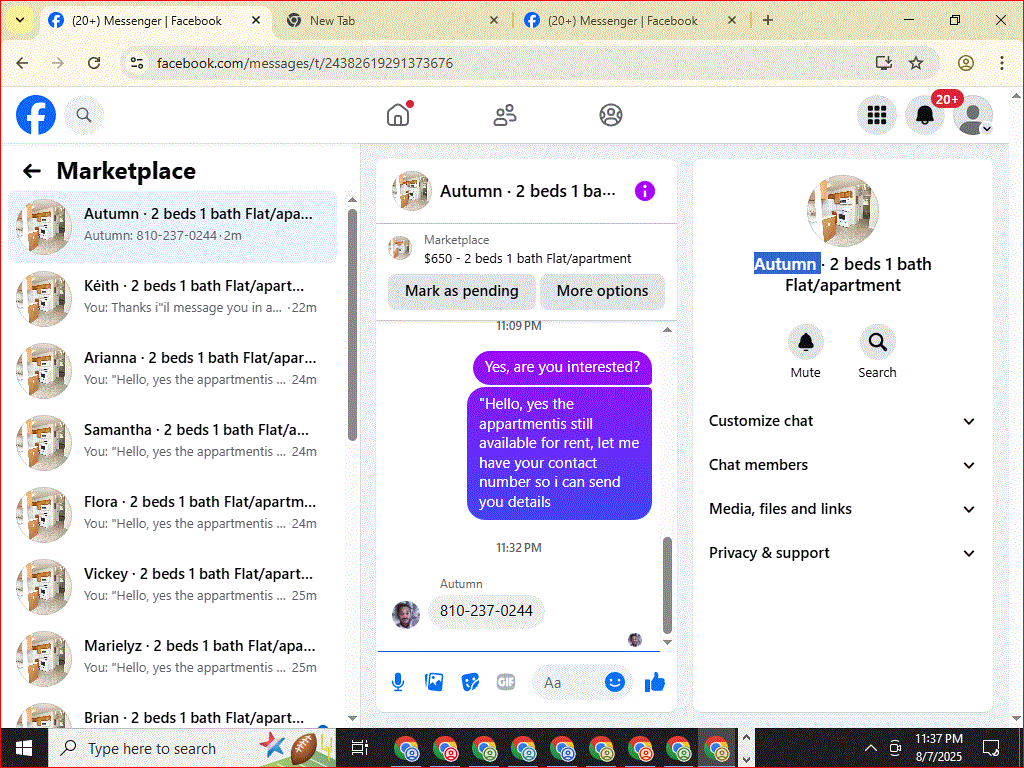Open the emoji picker smiley
Image resolution: width=1024 pixels, height=768 pixels.
[615, 682]
